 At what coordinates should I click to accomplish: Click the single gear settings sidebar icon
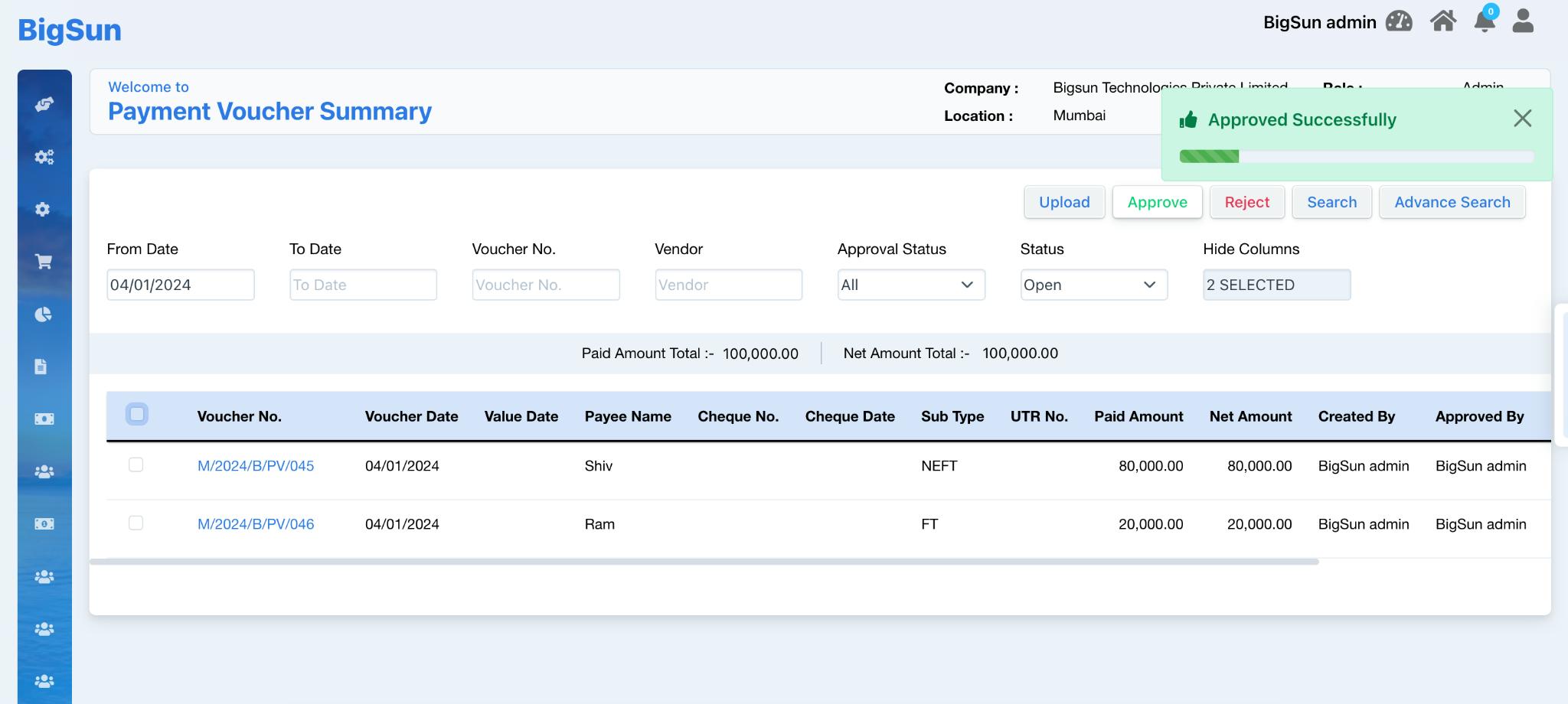tap(43, 209)
